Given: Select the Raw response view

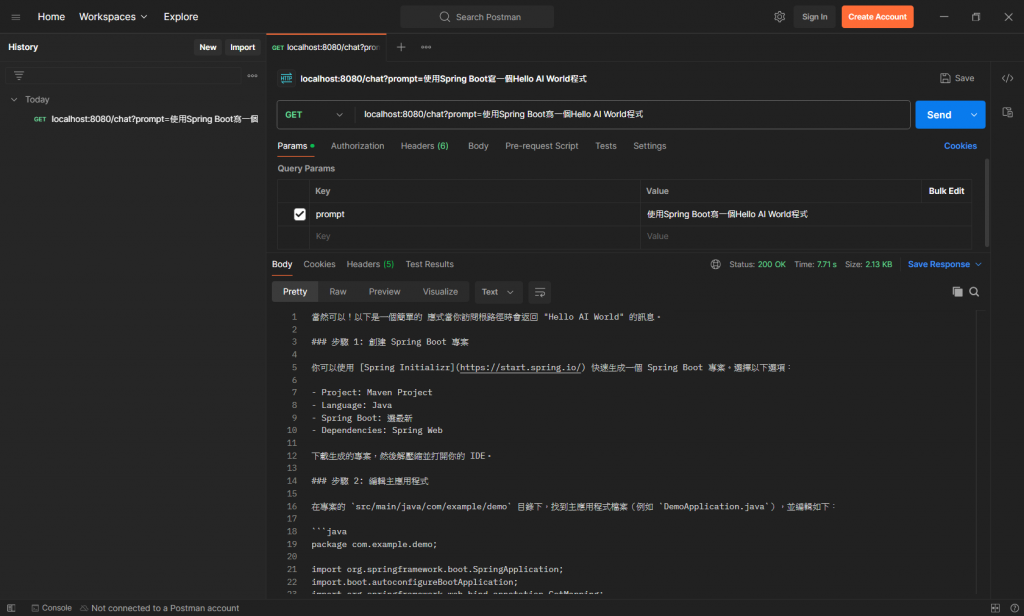Looking at the screenshot, I should click(x=338, y=292).
